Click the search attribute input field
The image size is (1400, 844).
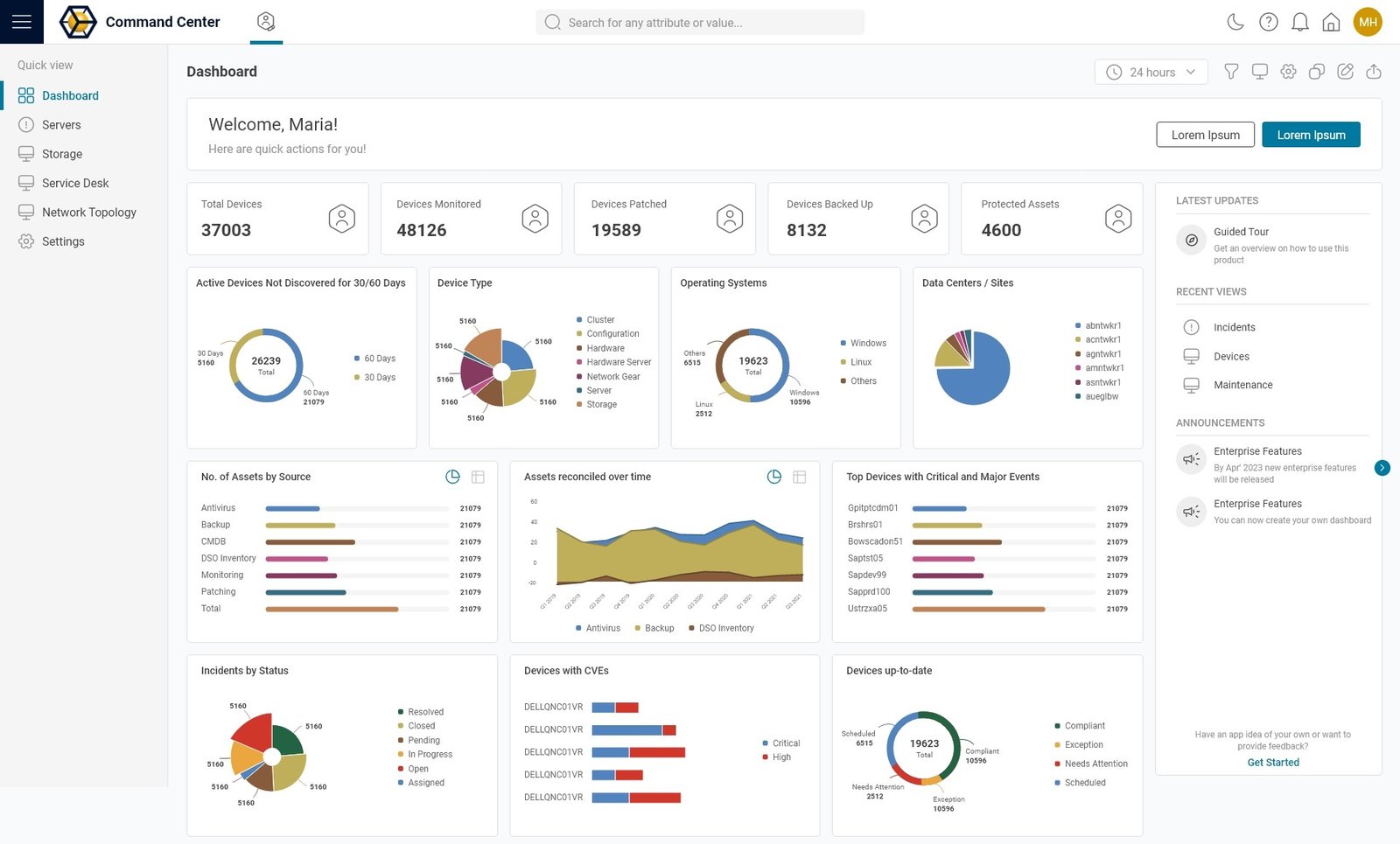[x=700, y=23]
